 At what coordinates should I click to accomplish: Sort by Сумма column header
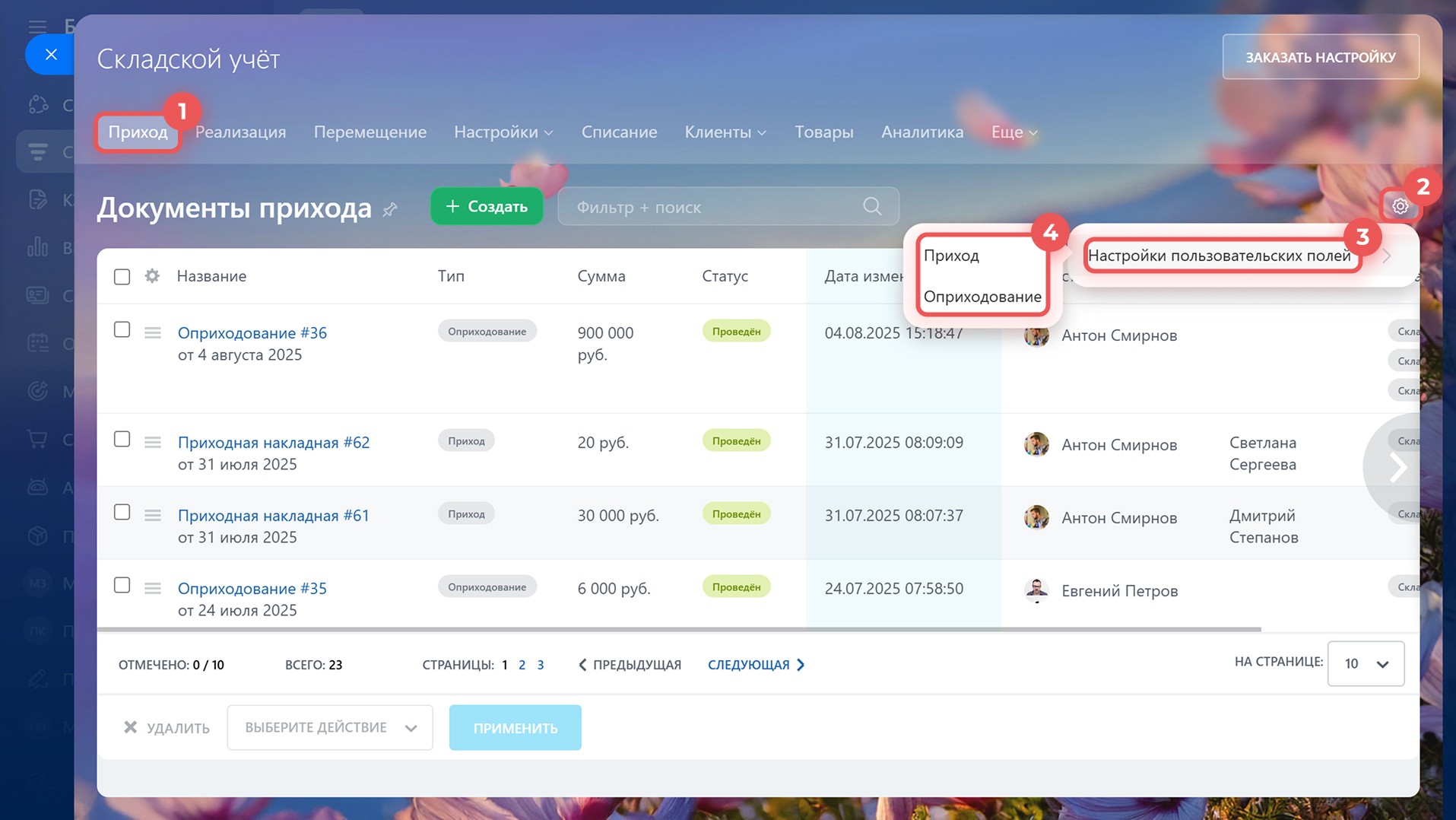click(601, 276)
